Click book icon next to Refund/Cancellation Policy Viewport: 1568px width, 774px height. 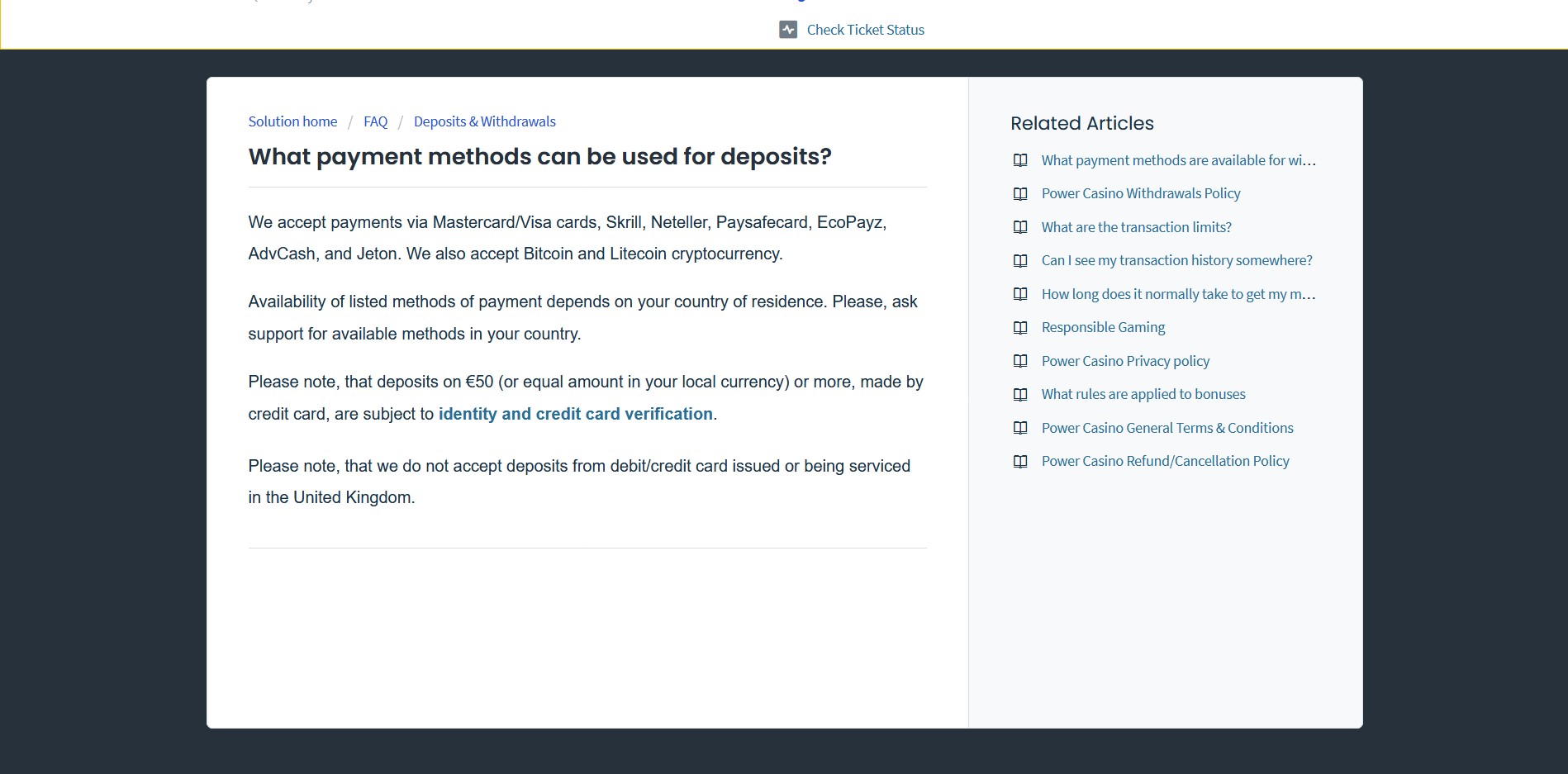1020,461
